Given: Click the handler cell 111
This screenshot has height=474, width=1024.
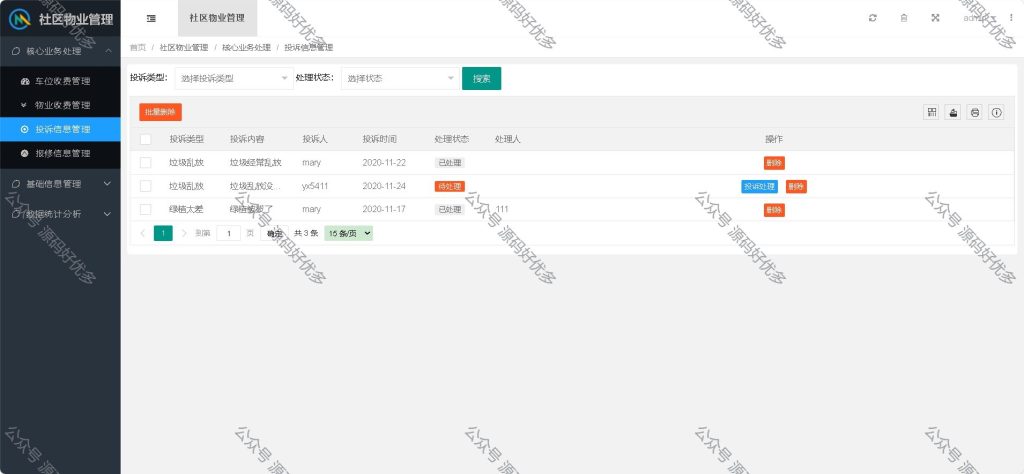Looking at the screenshot, I should click(x=502, y=210).
